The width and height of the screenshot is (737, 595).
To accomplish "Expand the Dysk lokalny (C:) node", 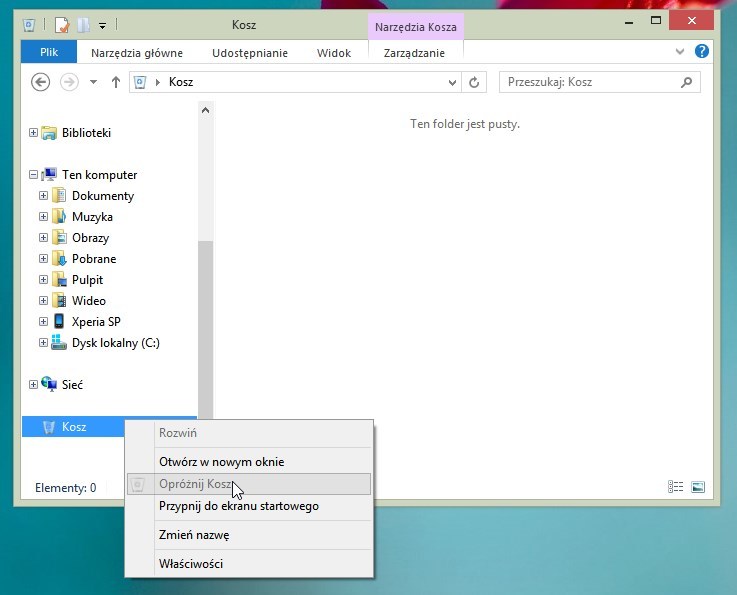I will (x=43, y=343).
